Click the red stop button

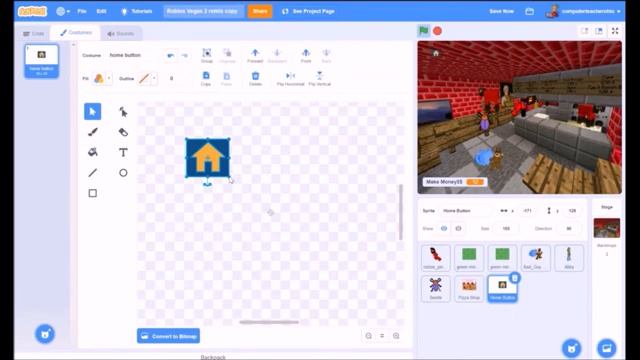point(438,31)
